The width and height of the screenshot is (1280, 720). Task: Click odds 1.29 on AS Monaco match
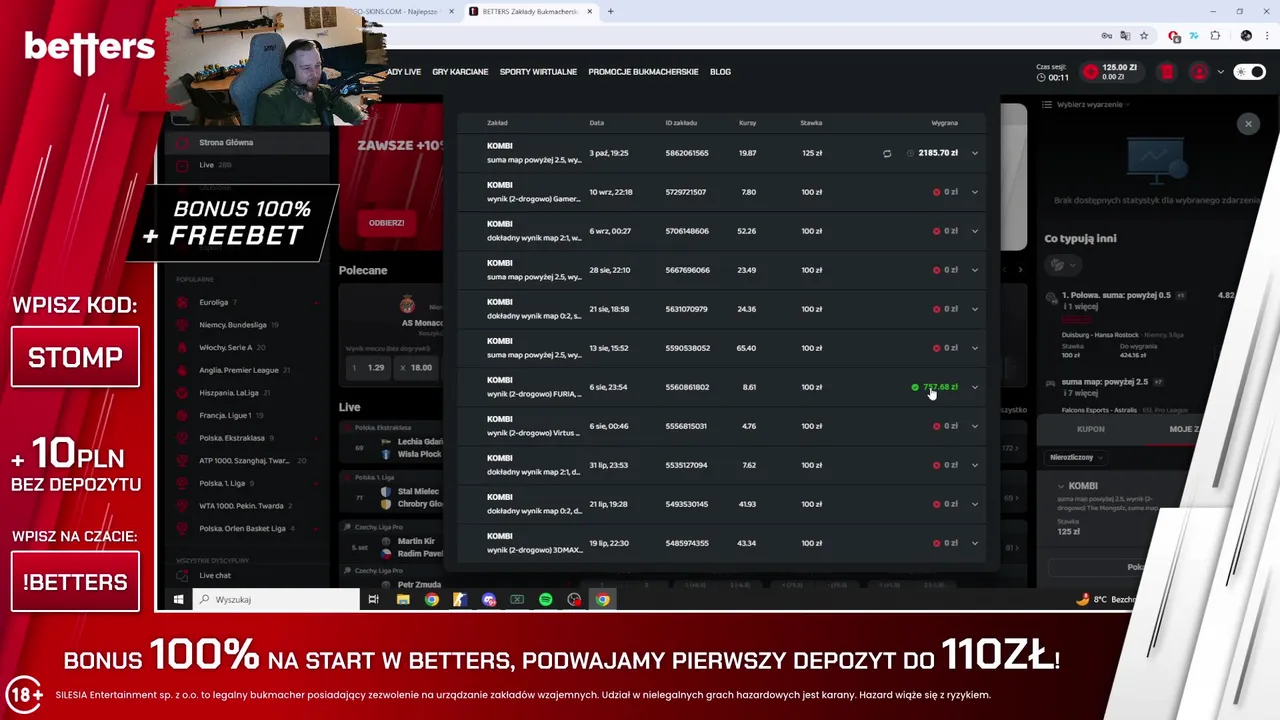pyautogui.click(x=368, y=368)
